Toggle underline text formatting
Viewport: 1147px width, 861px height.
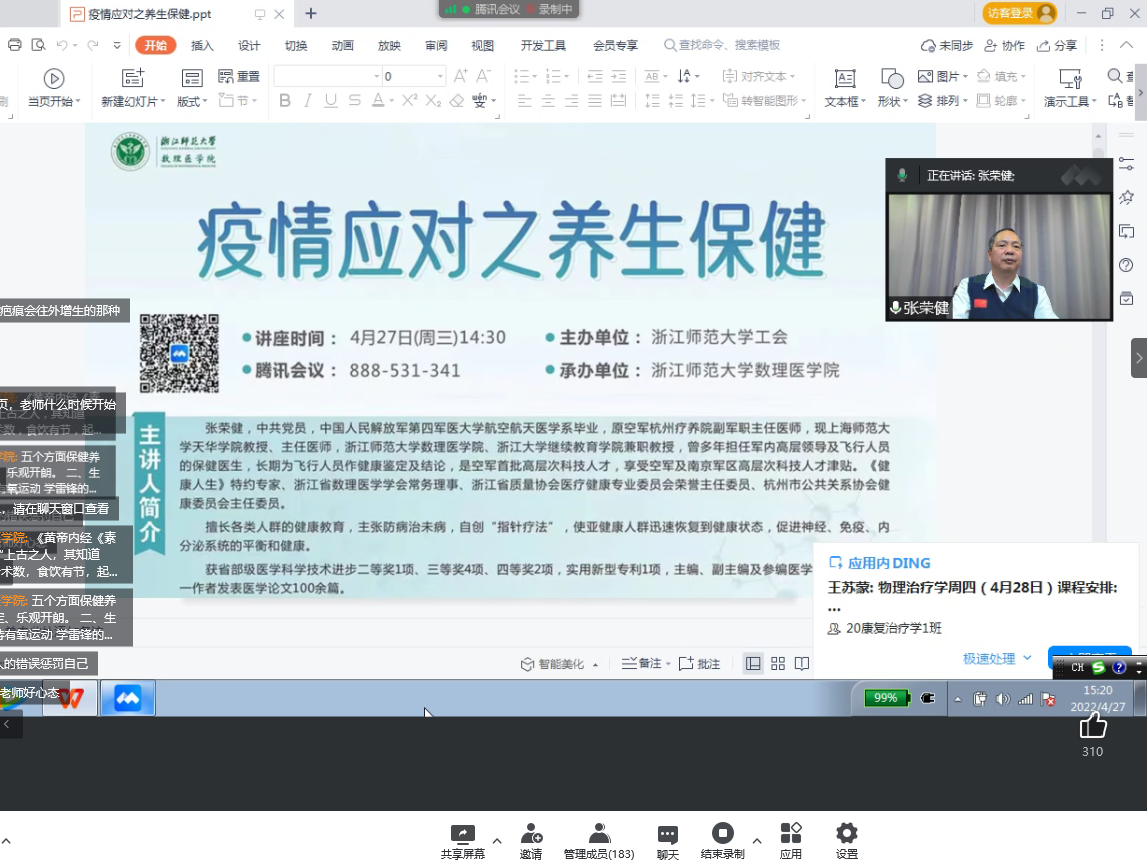tap(330, 101)
